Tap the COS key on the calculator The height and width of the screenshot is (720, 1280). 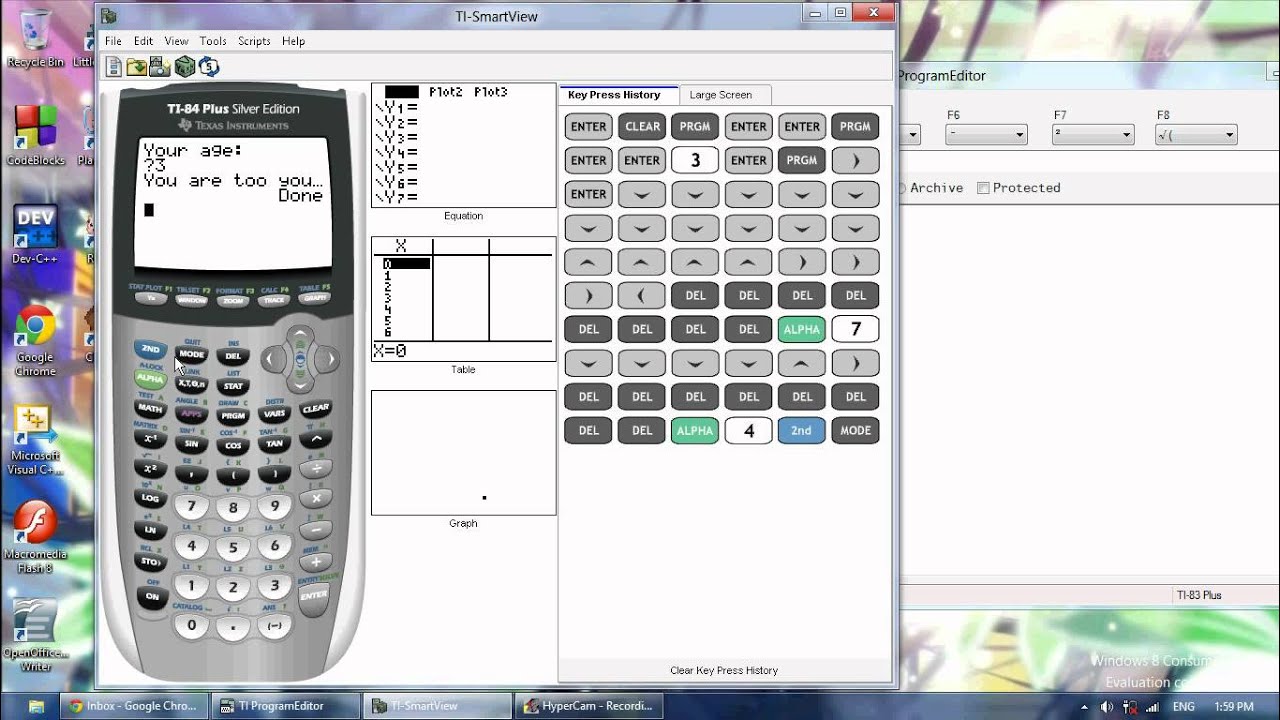point(233,445)
